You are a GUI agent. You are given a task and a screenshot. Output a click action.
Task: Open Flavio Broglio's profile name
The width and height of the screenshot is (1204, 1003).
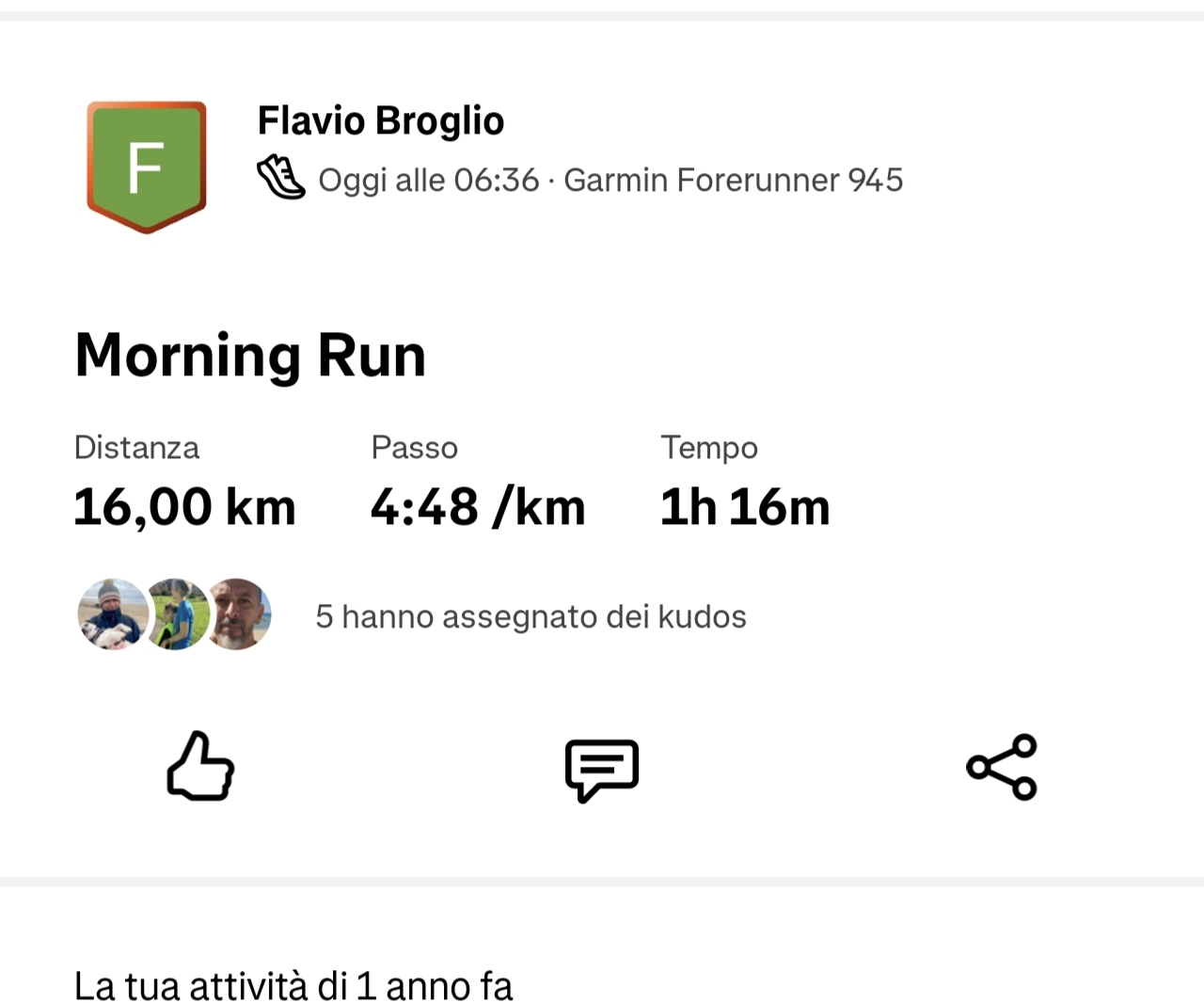pyautogui.click(x=381, y=120)
